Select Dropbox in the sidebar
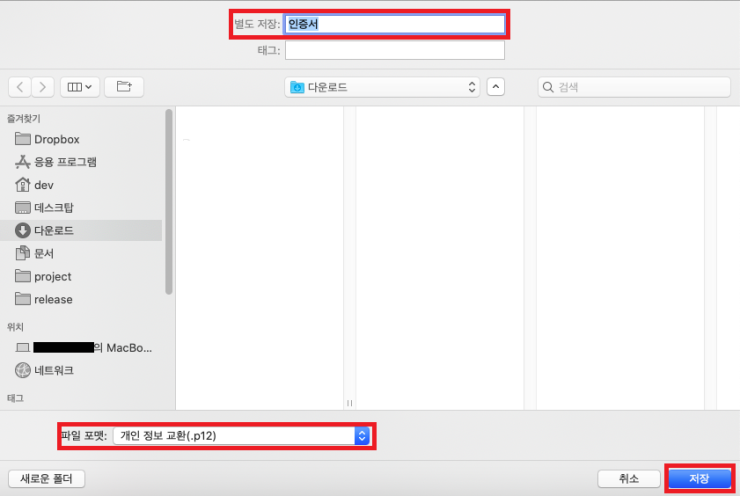The image size is (740, 496). (56, 139)
